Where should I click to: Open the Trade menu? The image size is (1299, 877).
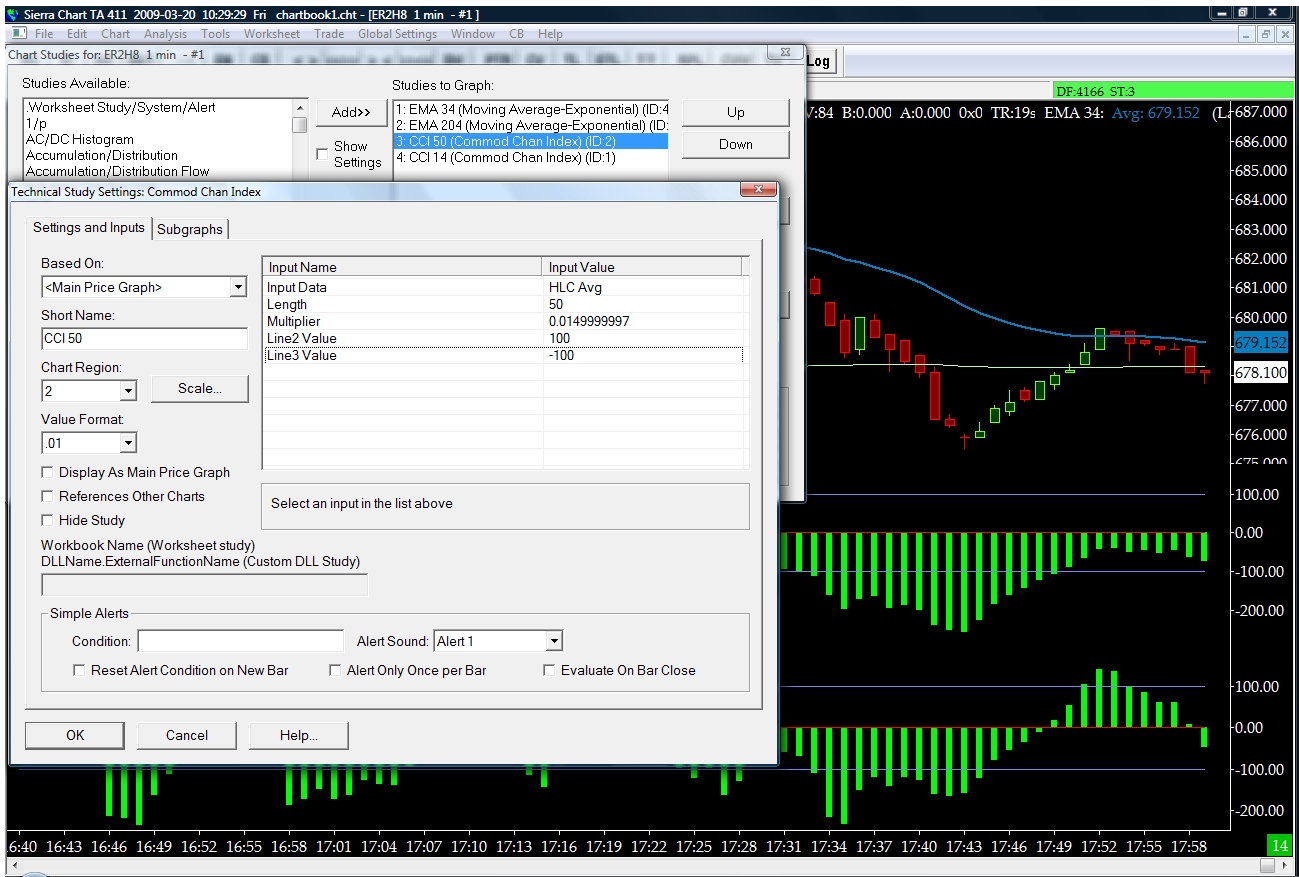(329, 33)
